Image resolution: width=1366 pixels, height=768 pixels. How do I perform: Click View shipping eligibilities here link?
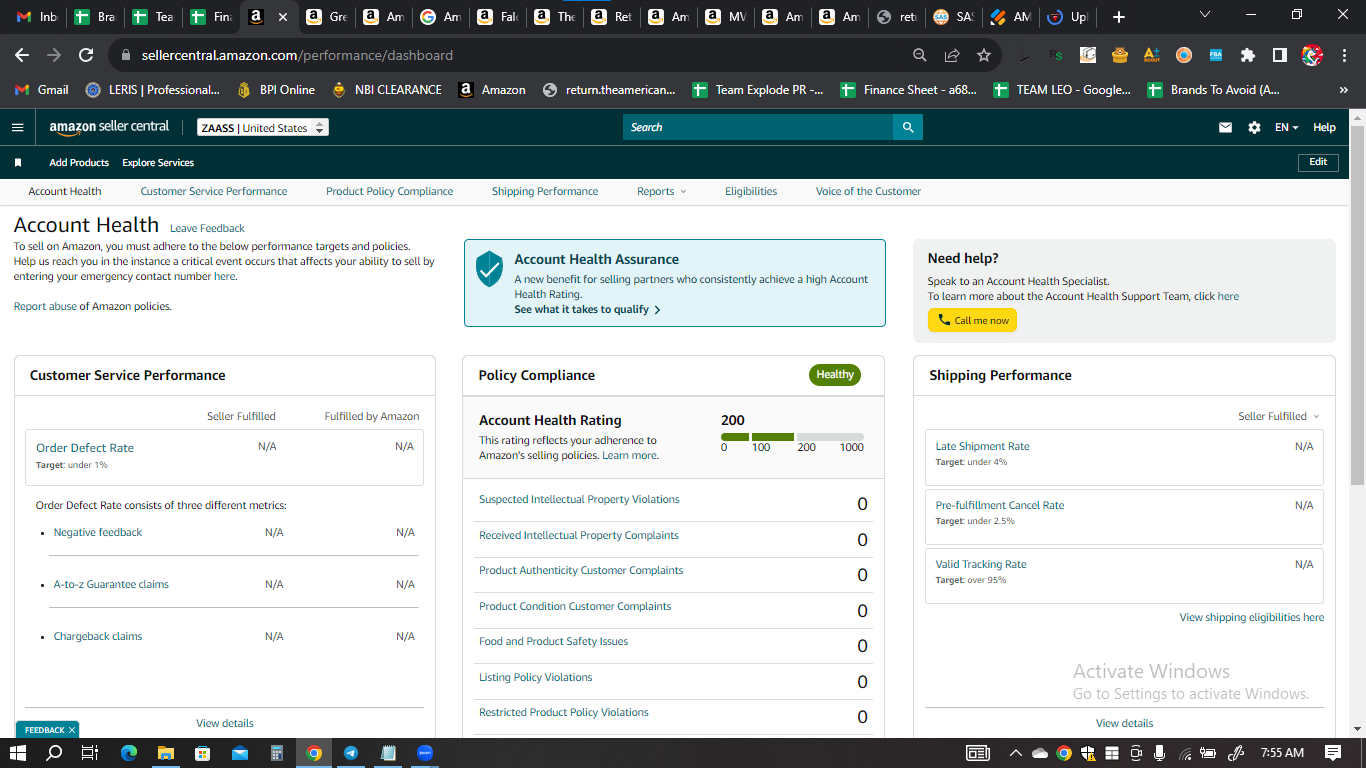tap(1251, 617)
